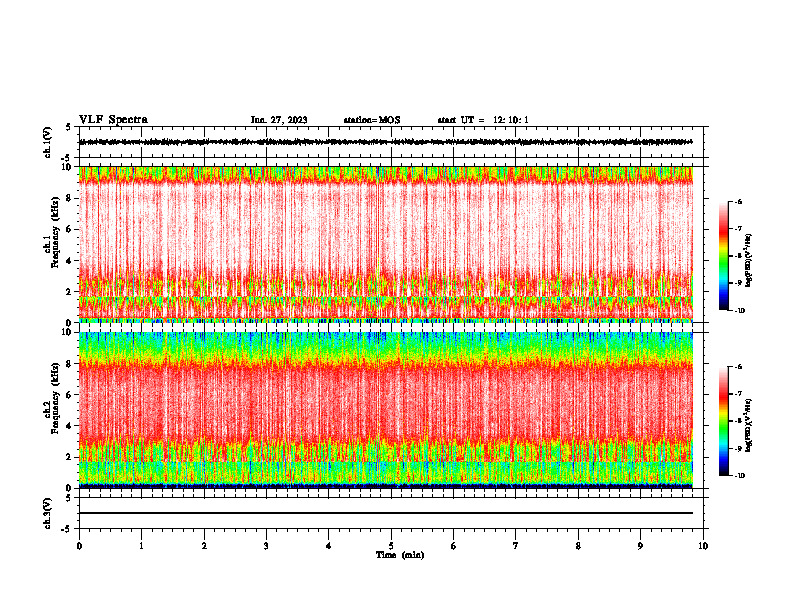Click the "VLF Spectra" plot title
This screenshot has height=612, width=792.
coord(113,120)
